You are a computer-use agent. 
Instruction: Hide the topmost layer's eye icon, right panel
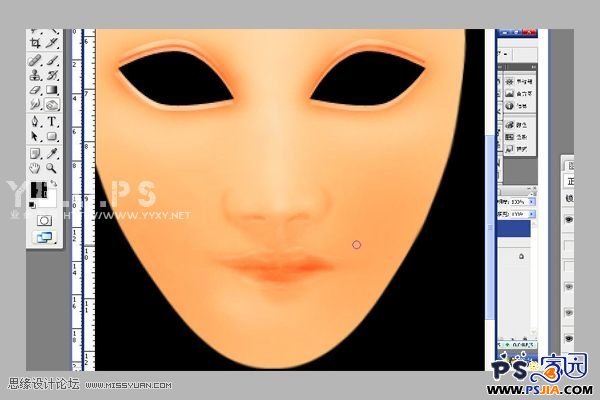point(569,219)
